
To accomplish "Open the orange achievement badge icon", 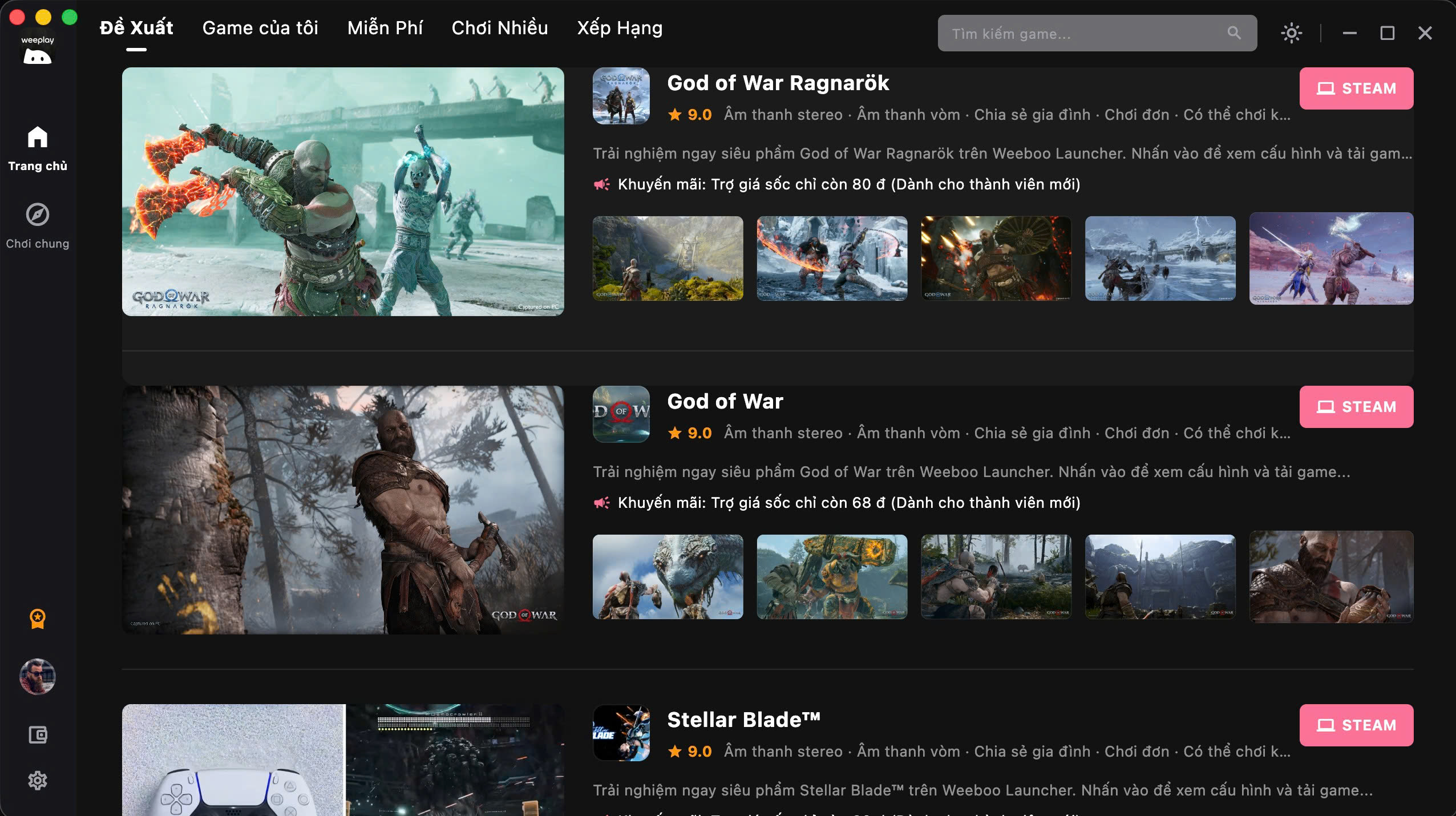I will [x=38, y=619].
